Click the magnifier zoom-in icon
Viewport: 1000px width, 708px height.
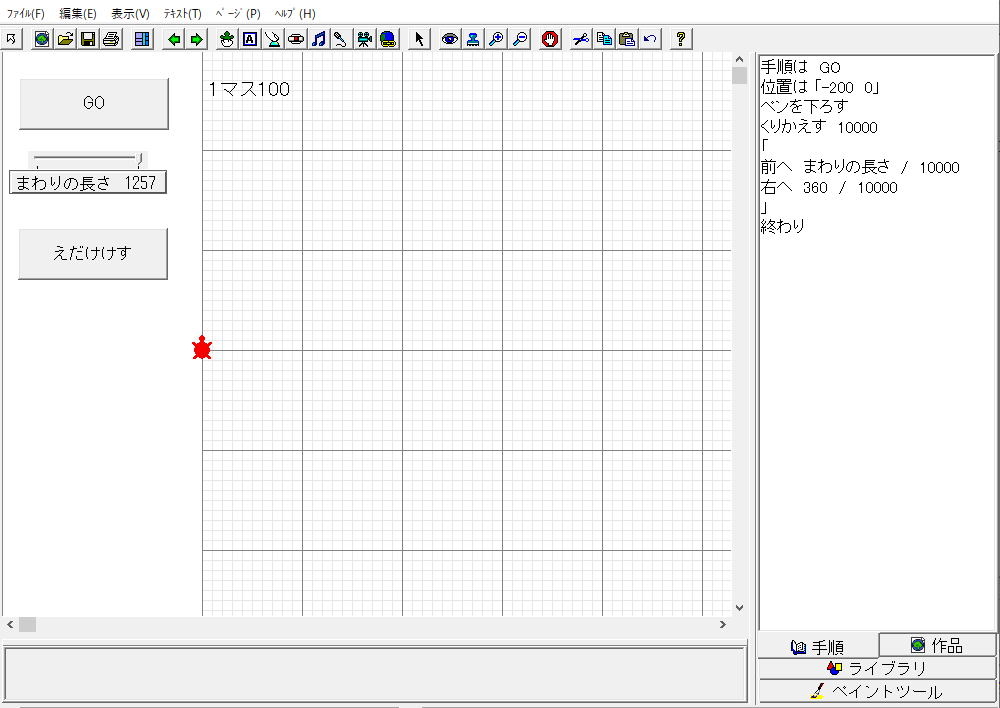pyautogui.click(x=496, y=39)
